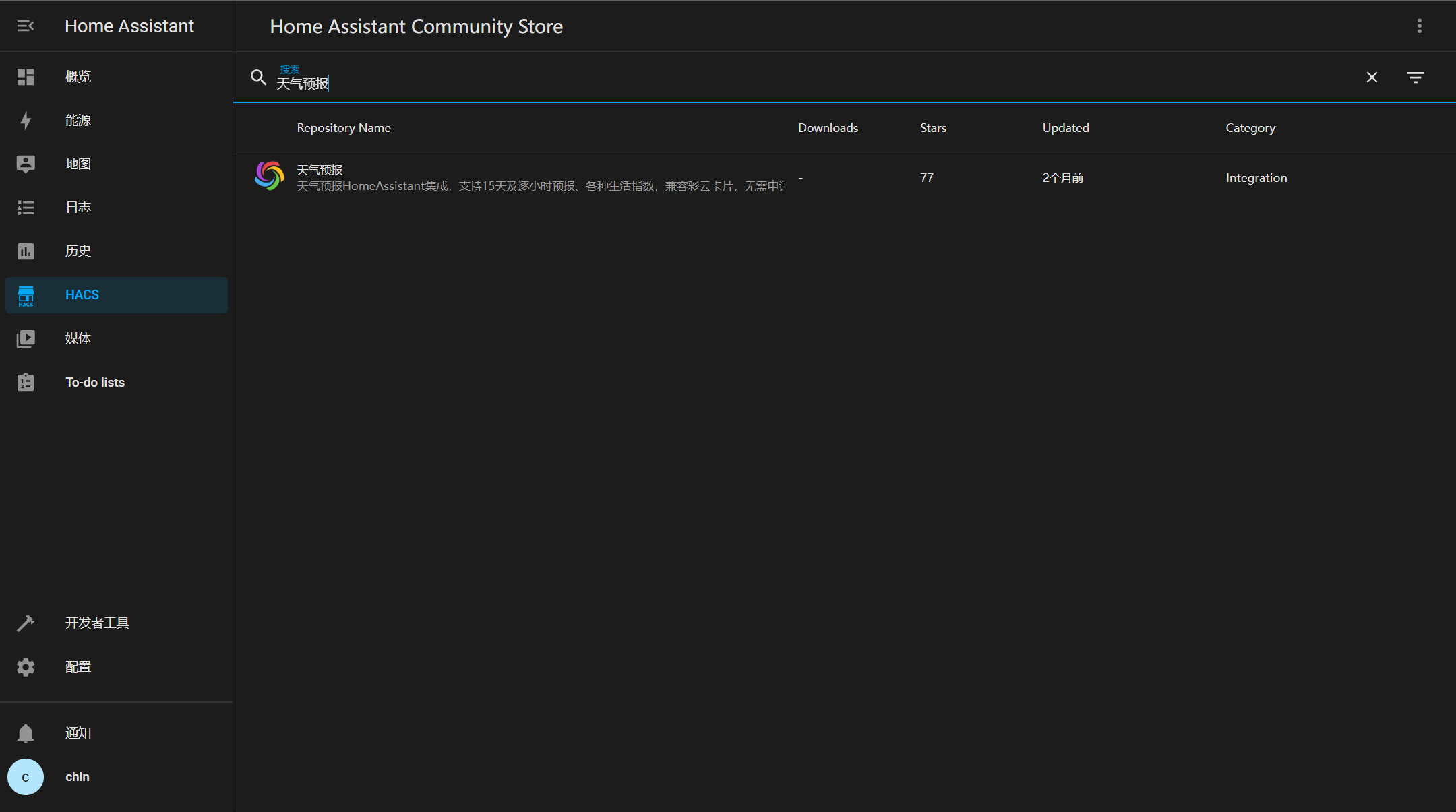This screenshot has width=1456, height=812.
Task: Clear the search field with X
Action: point(1372,77)
